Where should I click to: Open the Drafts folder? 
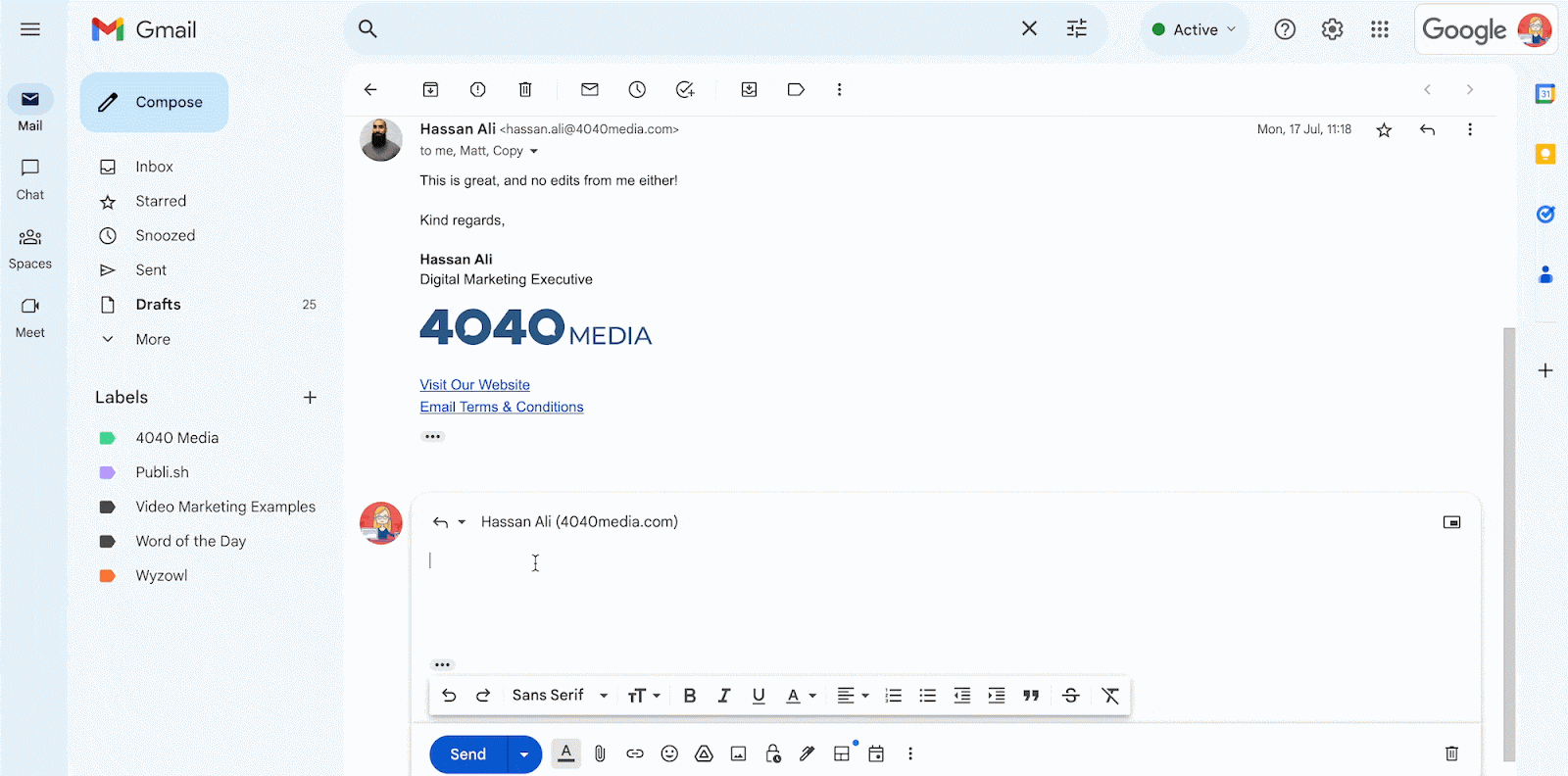click(x=158, y=305)
